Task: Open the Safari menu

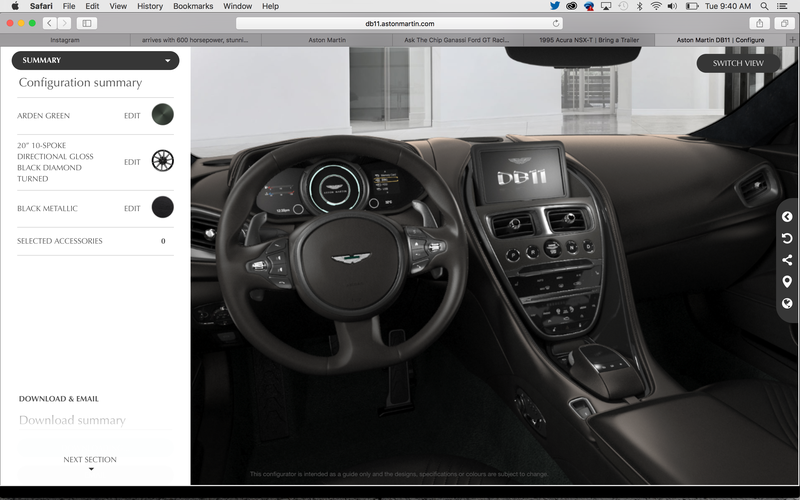Action: (41, 6)
